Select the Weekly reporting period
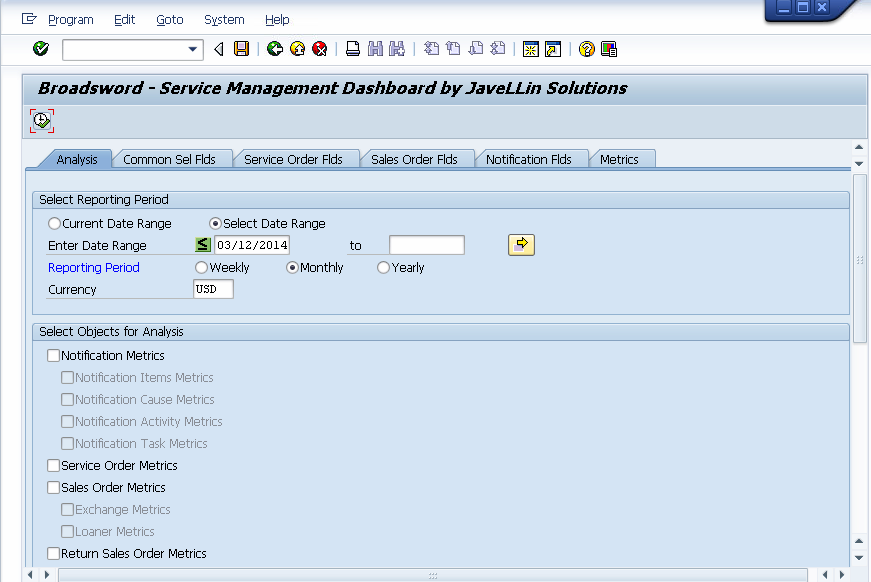871x582 pixels. [201, 268]
